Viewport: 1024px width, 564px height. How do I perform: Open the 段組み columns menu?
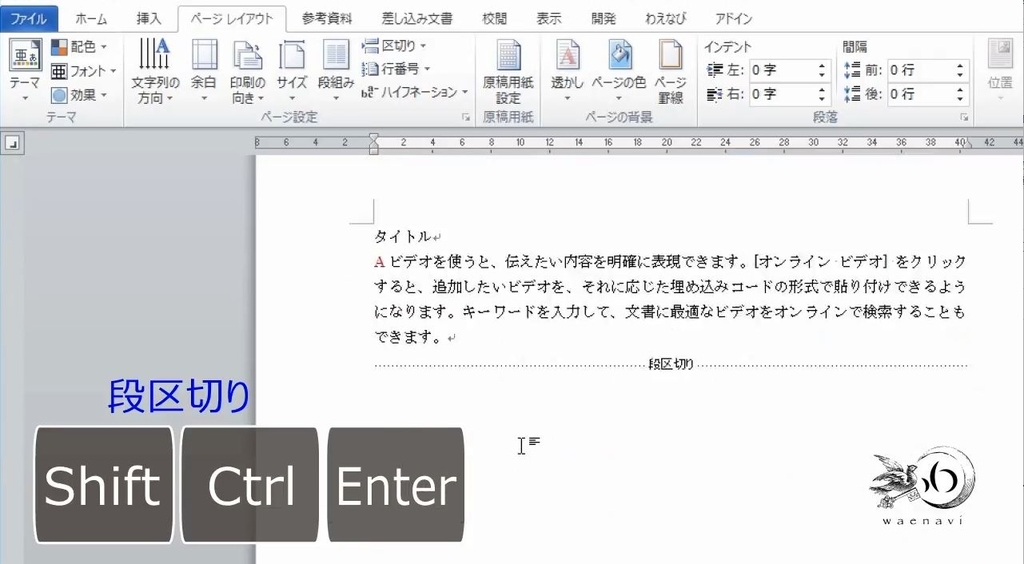[x=336, y=70]
